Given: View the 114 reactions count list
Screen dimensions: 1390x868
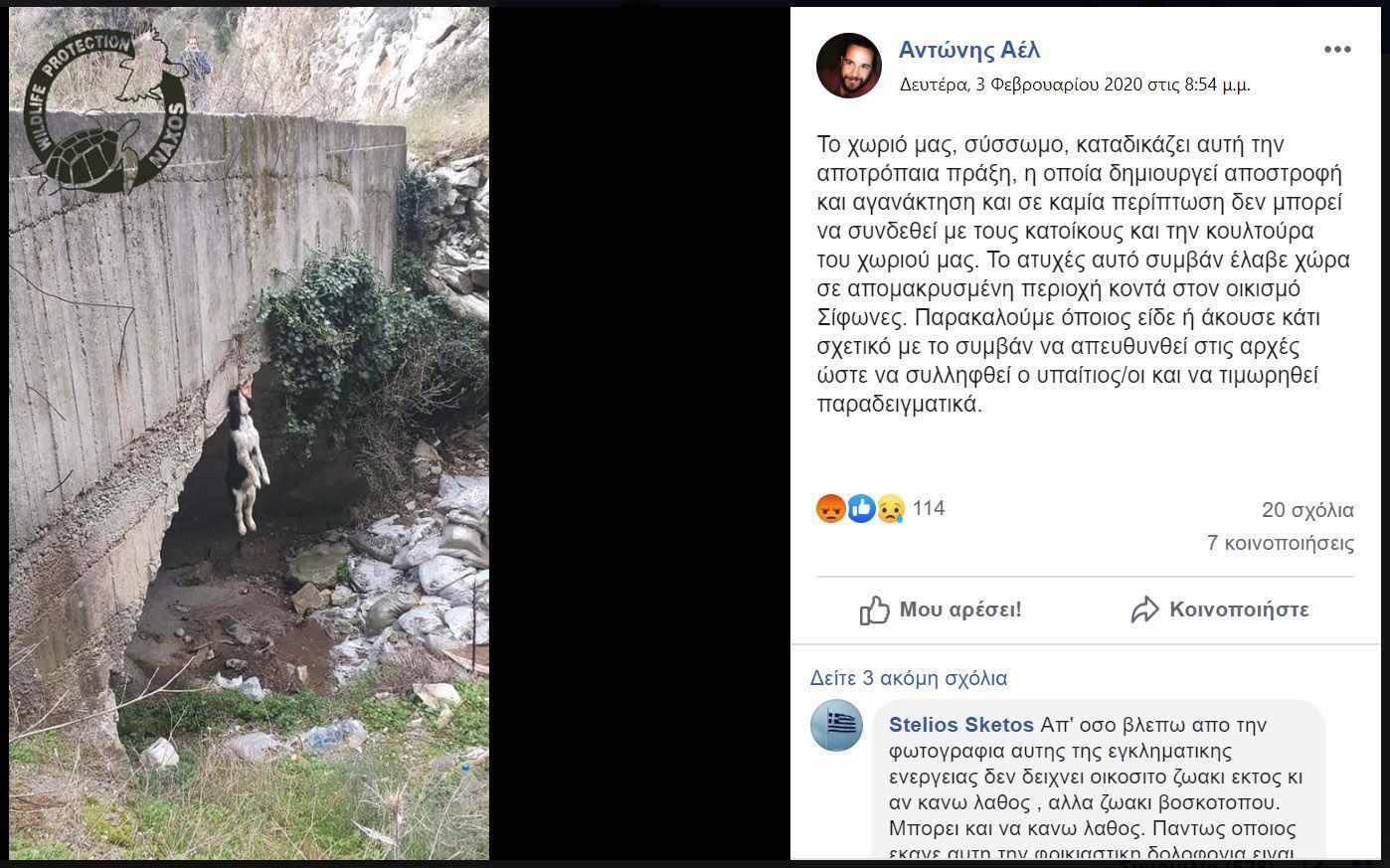Looking at the screenshot, I should point(929,508).
